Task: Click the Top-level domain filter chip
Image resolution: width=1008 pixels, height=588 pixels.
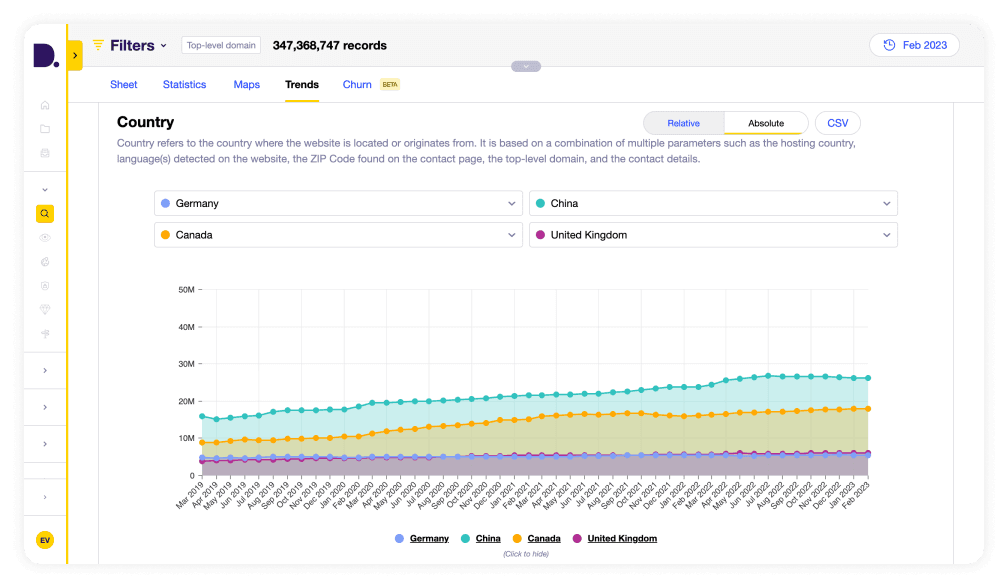Action: (221, 46)
